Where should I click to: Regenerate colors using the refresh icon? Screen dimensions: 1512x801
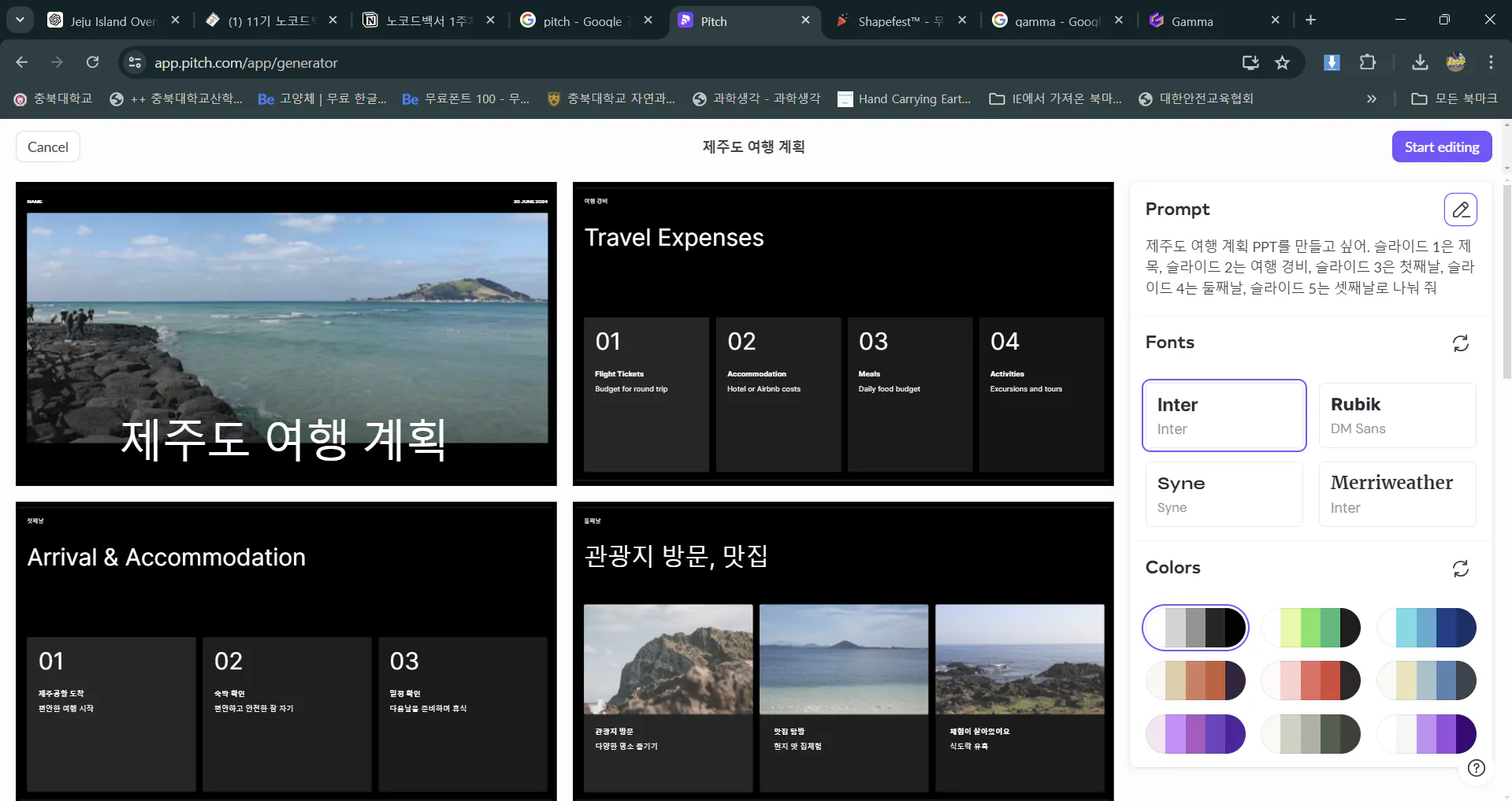tap(1460, 569)
